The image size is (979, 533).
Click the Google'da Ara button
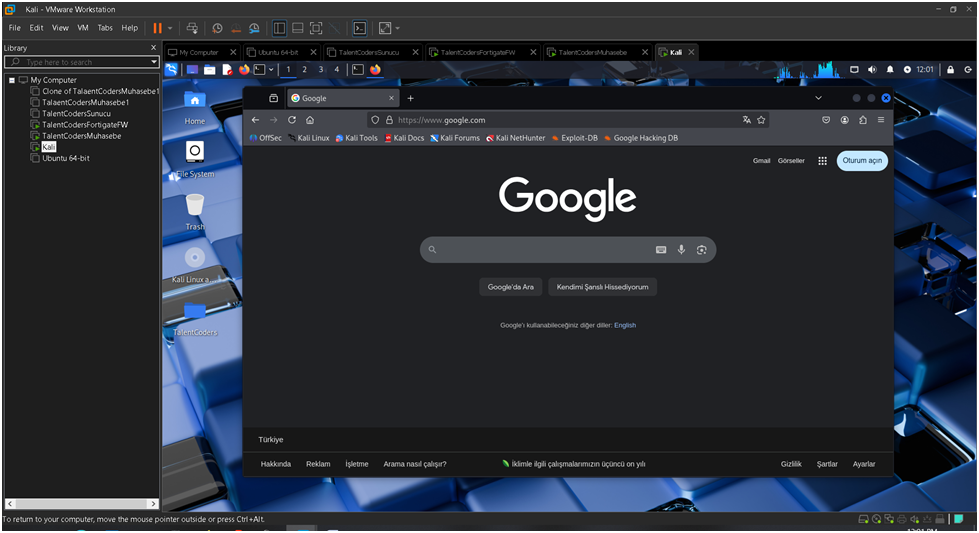(511, 287)
